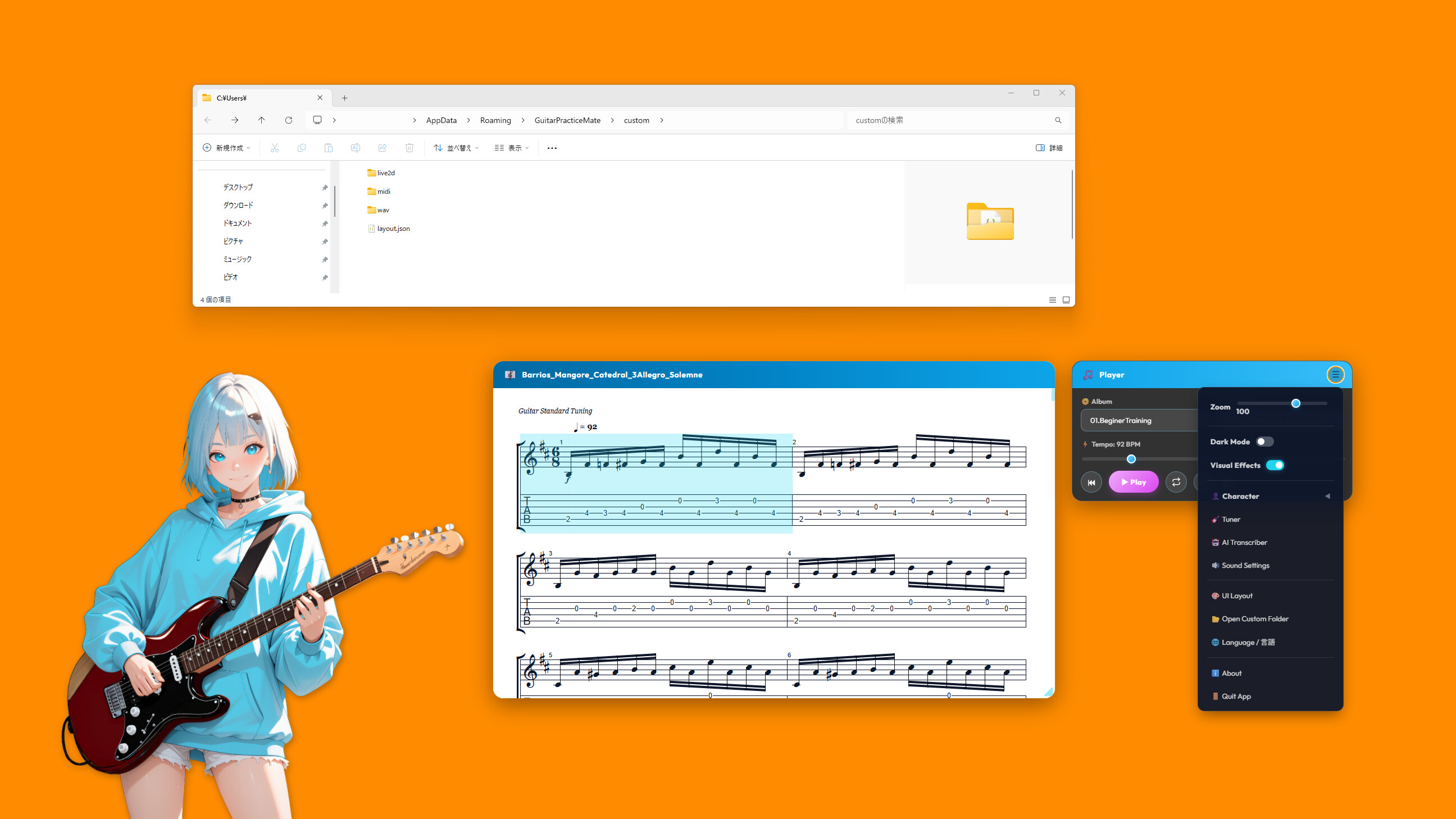Viewport: 1456px width, 819px height.
Task: Start playback with the Play button
Action: click(1133, 482)
